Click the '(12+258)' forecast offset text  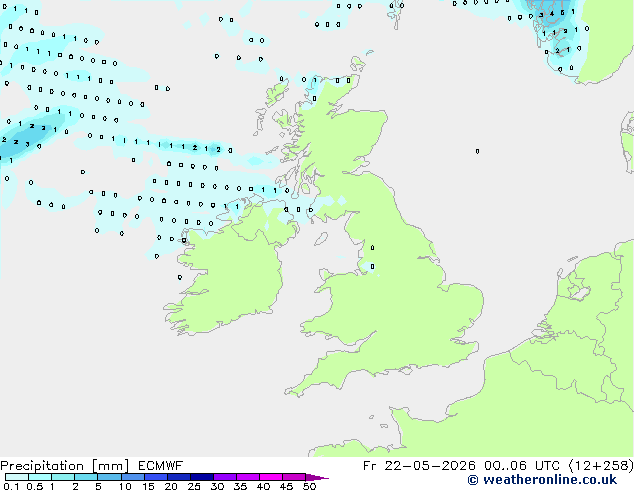(601, 466)
